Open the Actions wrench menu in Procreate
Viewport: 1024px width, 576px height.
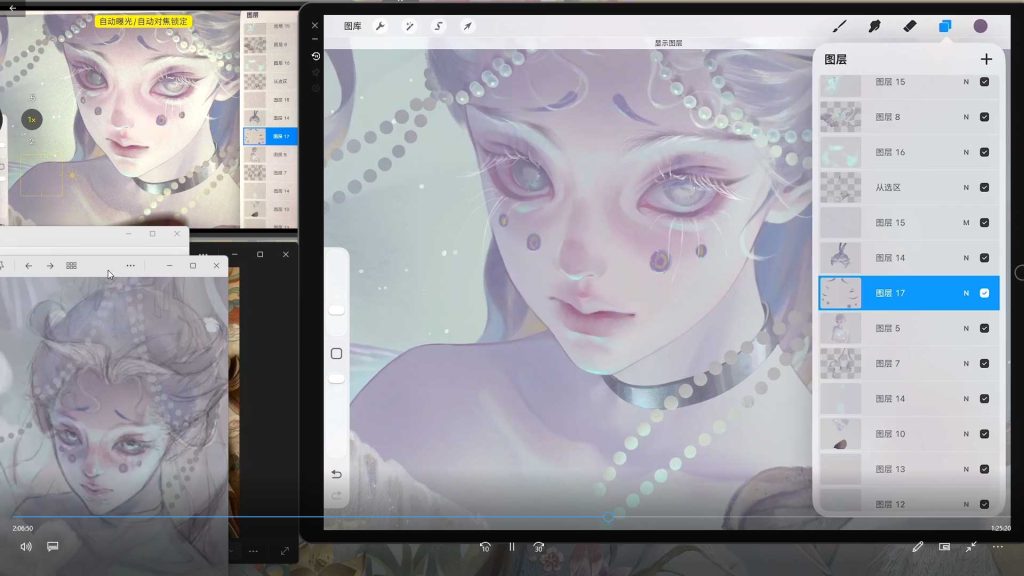pyautogui.click(x=380, y=26)
